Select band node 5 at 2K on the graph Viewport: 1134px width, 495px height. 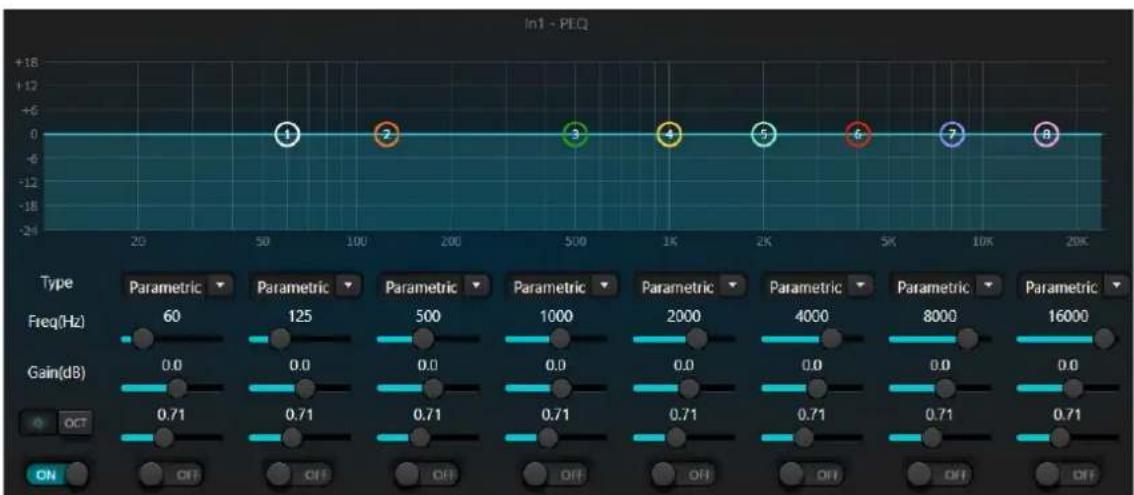(x=763, y=134)
